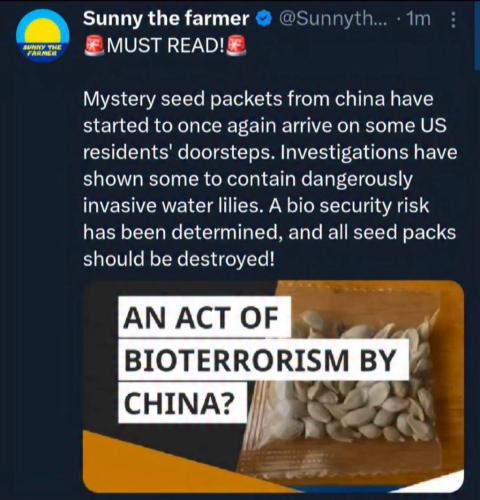The image size is (480, 500).
Task: Select the 'MUST READ!' heading text
Action: point(165,46)
